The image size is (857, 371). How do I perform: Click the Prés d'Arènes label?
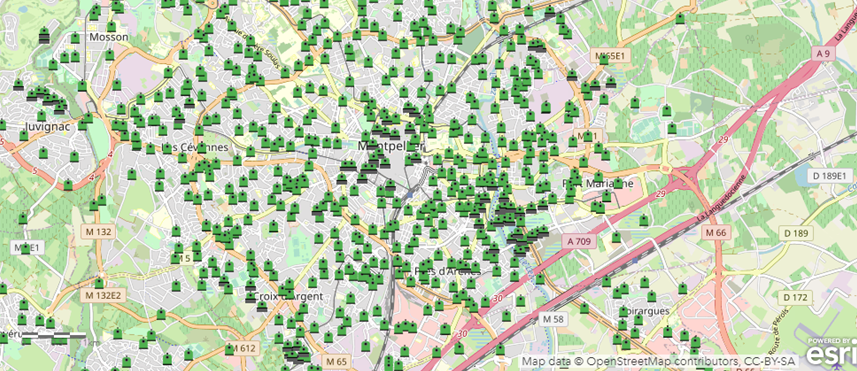[448, 271]
